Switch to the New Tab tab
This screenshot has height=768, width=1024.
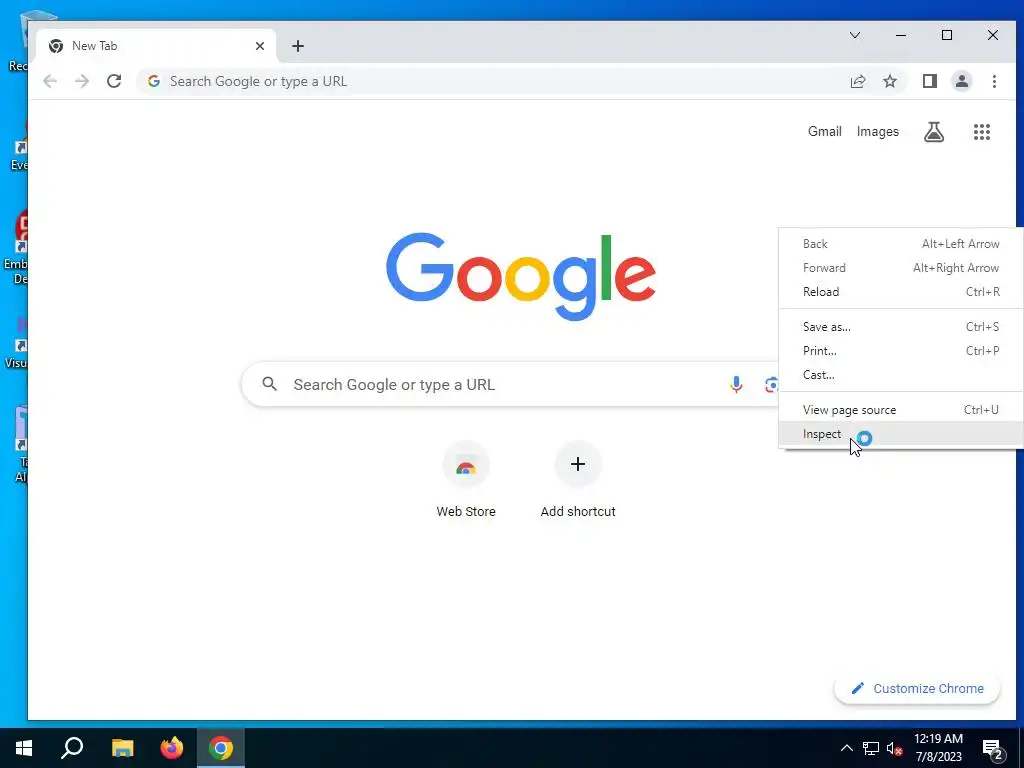point(157,46)
